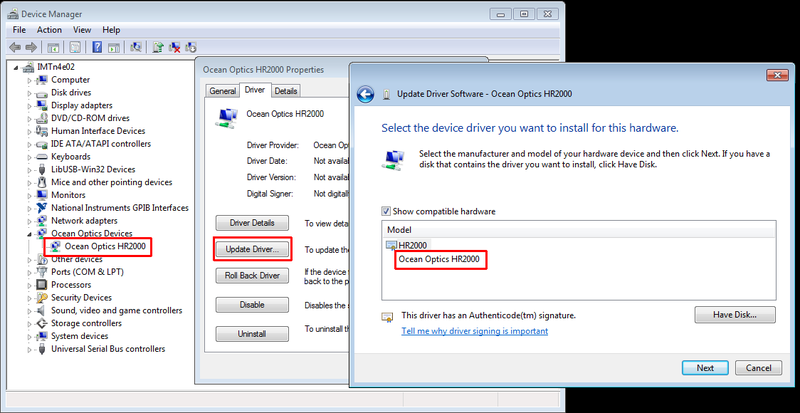The height and width of the screenshot is (413, 800).
Task: Open the Help menu
Action: point(111,30)
